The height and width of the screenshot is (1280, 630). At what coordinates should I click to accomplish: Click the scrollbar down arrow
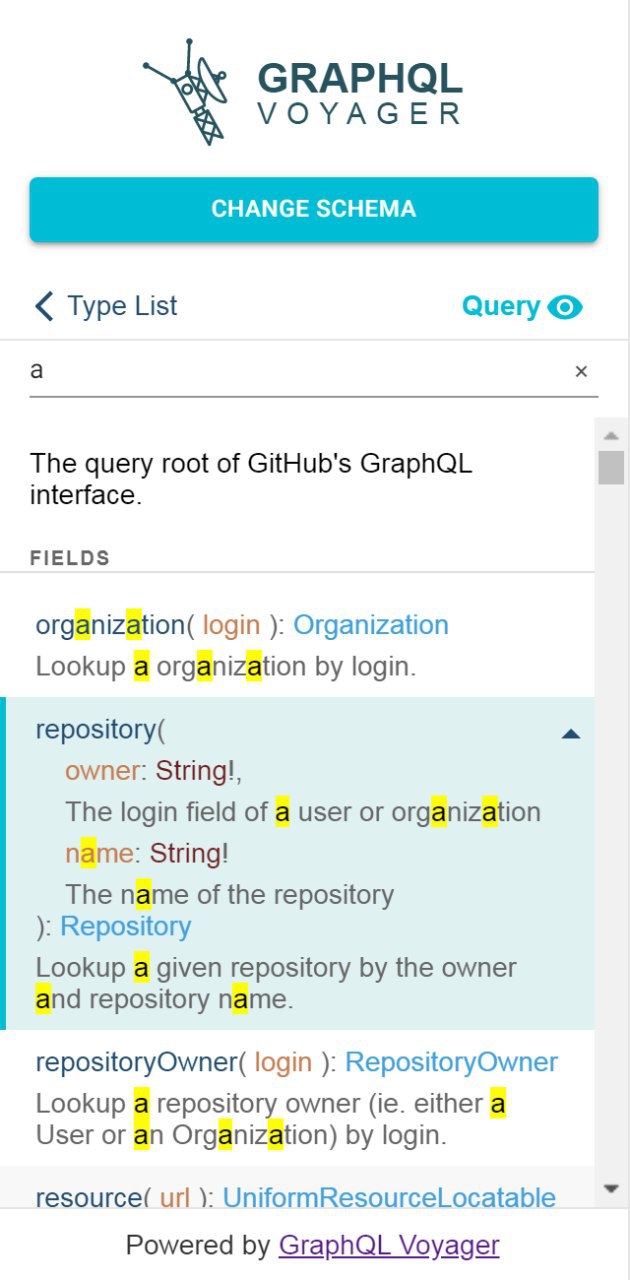pos(611,1188)
